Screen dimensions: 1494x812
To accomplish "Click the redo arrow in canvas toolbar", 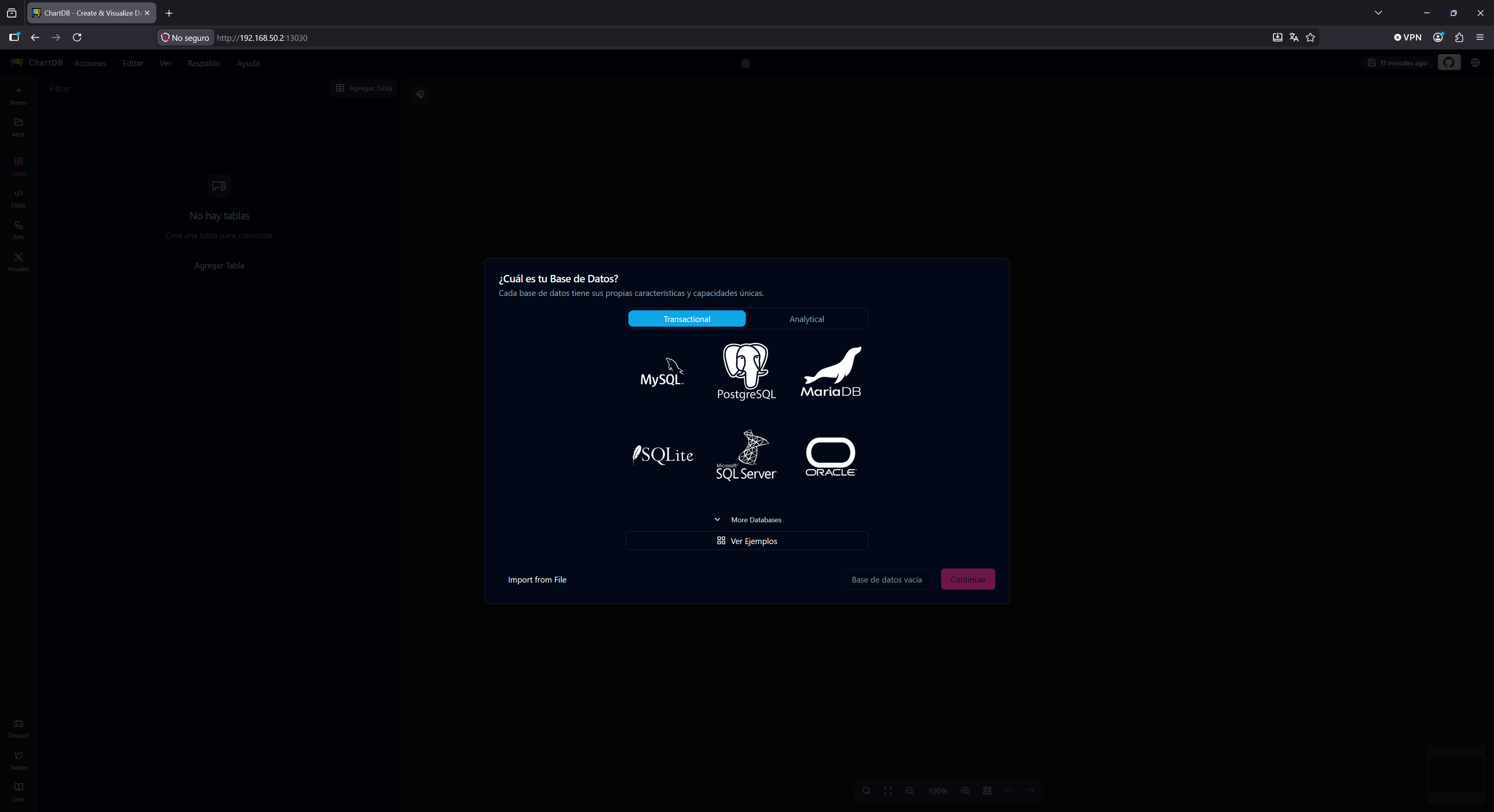I will pyautogui.click(x=1030, y=791).
